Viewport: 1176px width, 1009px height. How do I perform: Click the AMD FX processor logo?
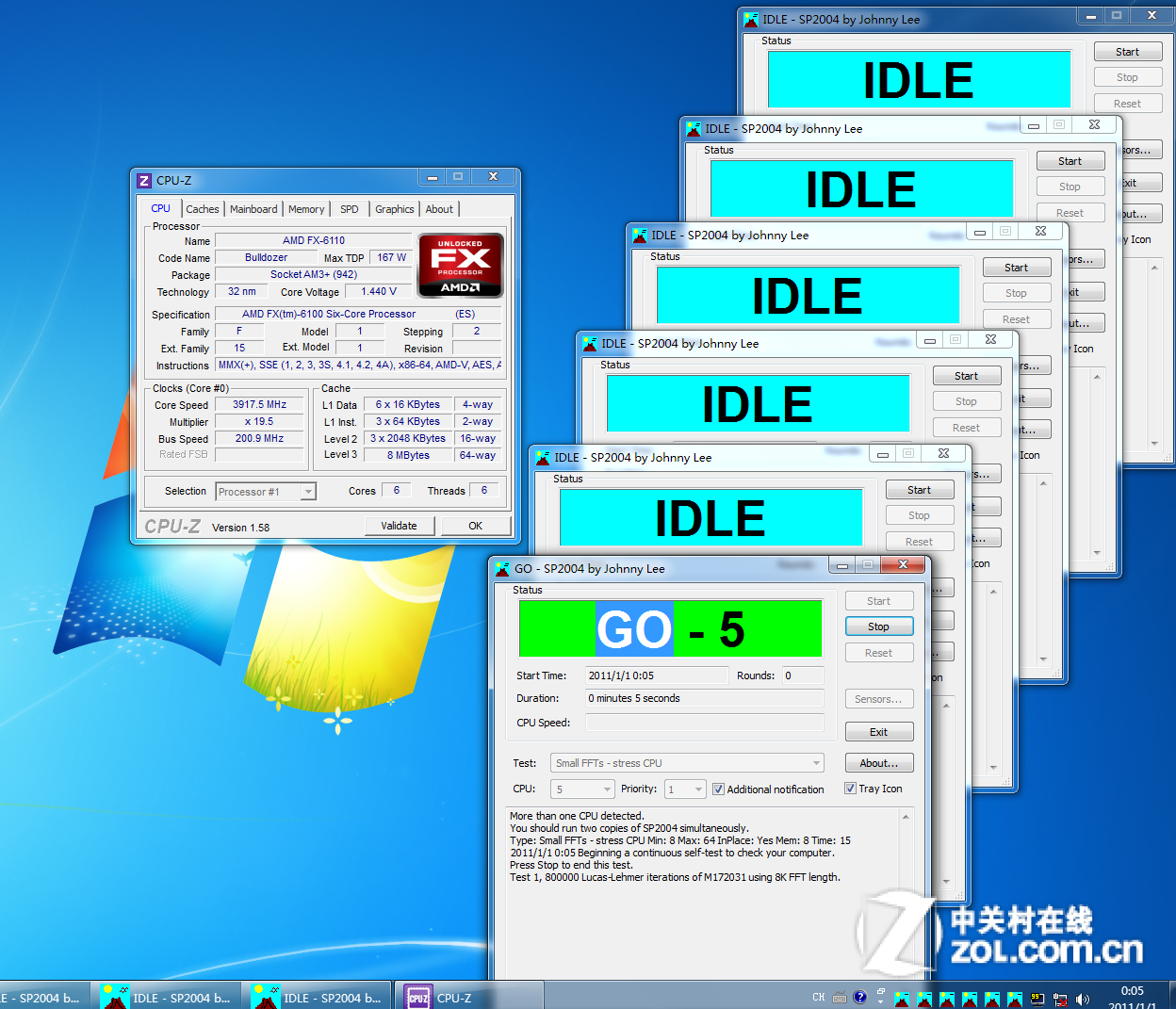pos(460,266)
